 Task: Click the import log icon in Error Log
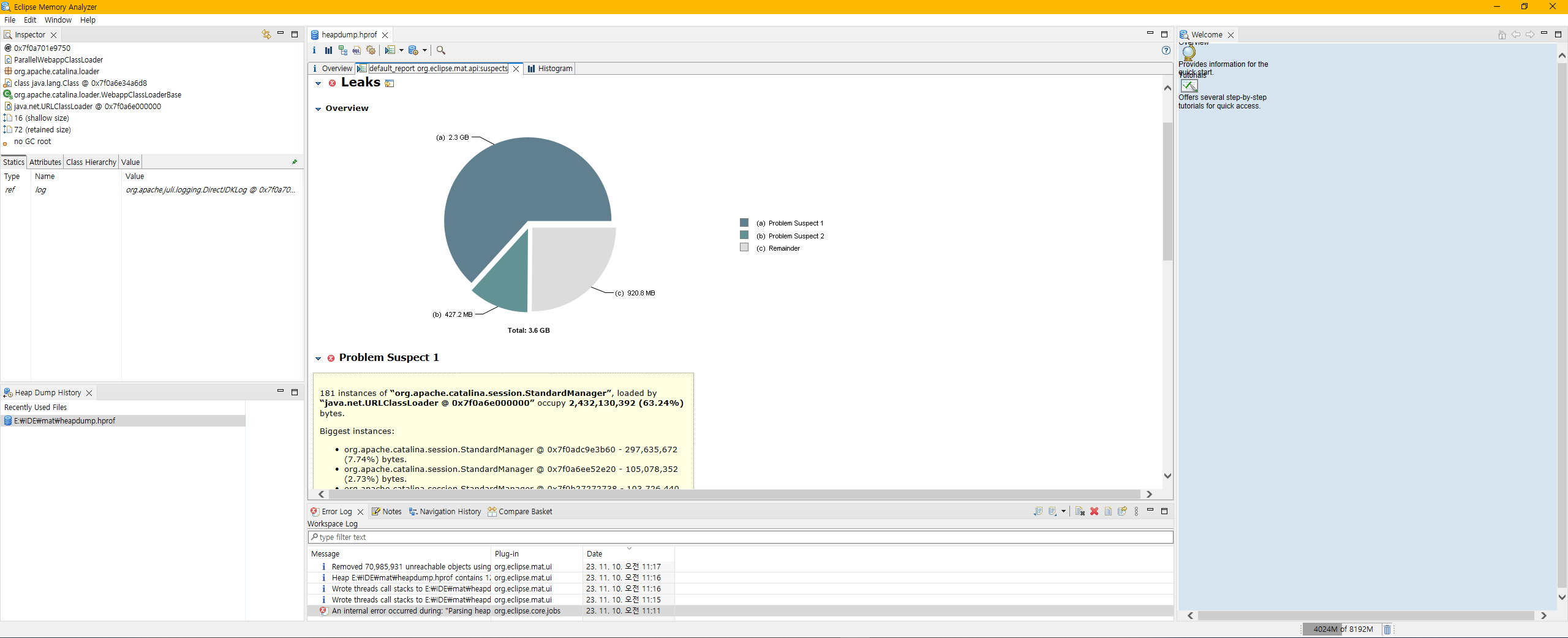[1052, 511]
